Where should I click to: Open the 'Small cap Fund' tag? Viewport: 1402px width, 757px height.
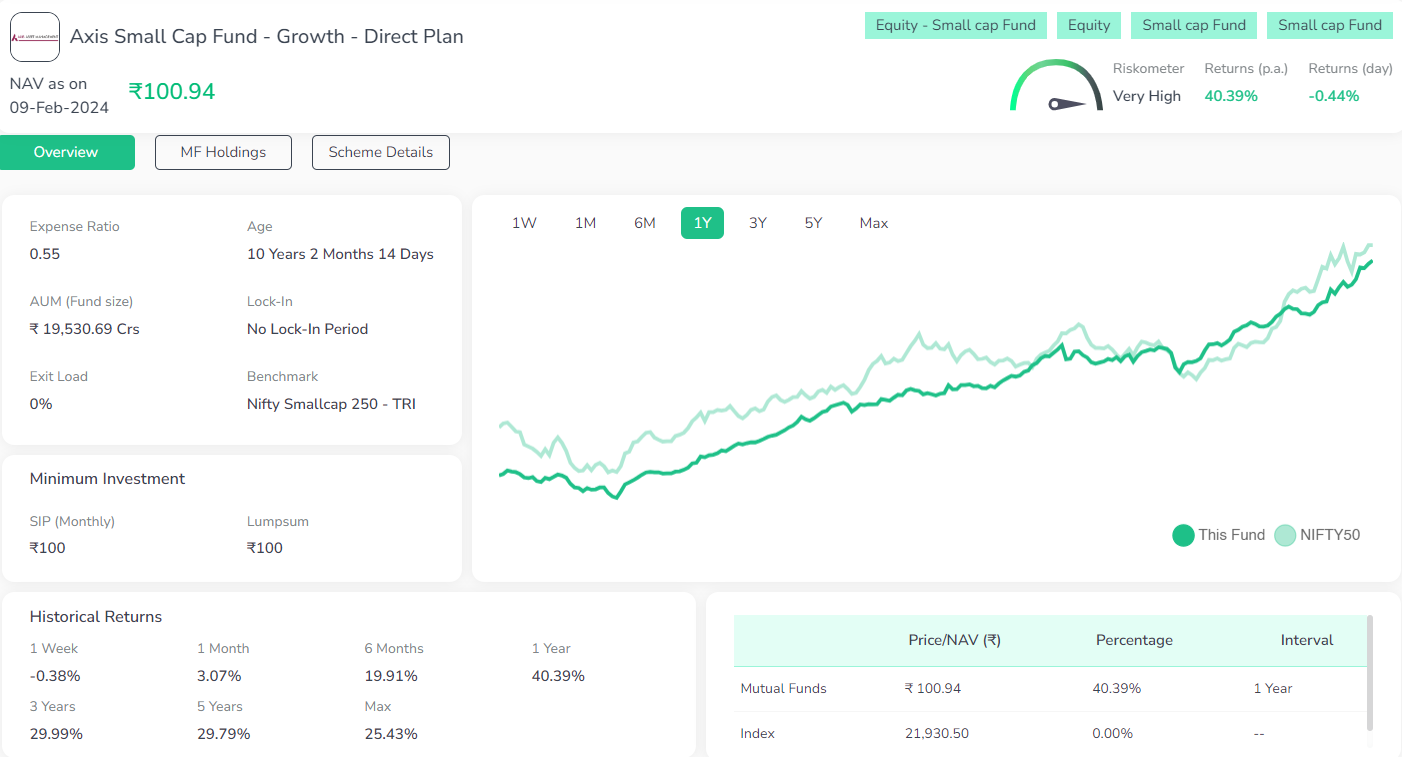coord(1193,25)
